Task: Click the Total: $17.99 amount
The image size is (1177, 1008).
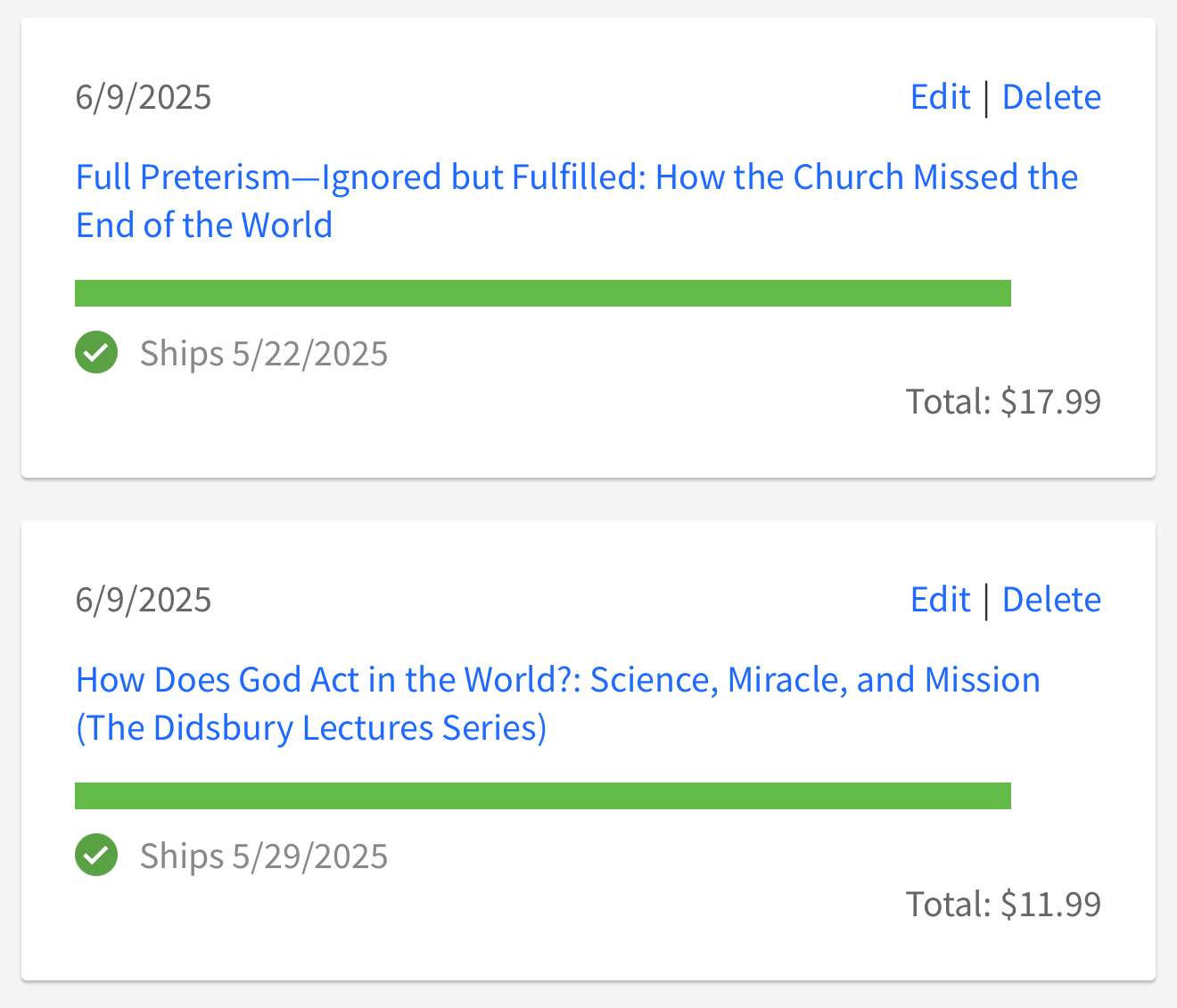Action: point(1003,402)
